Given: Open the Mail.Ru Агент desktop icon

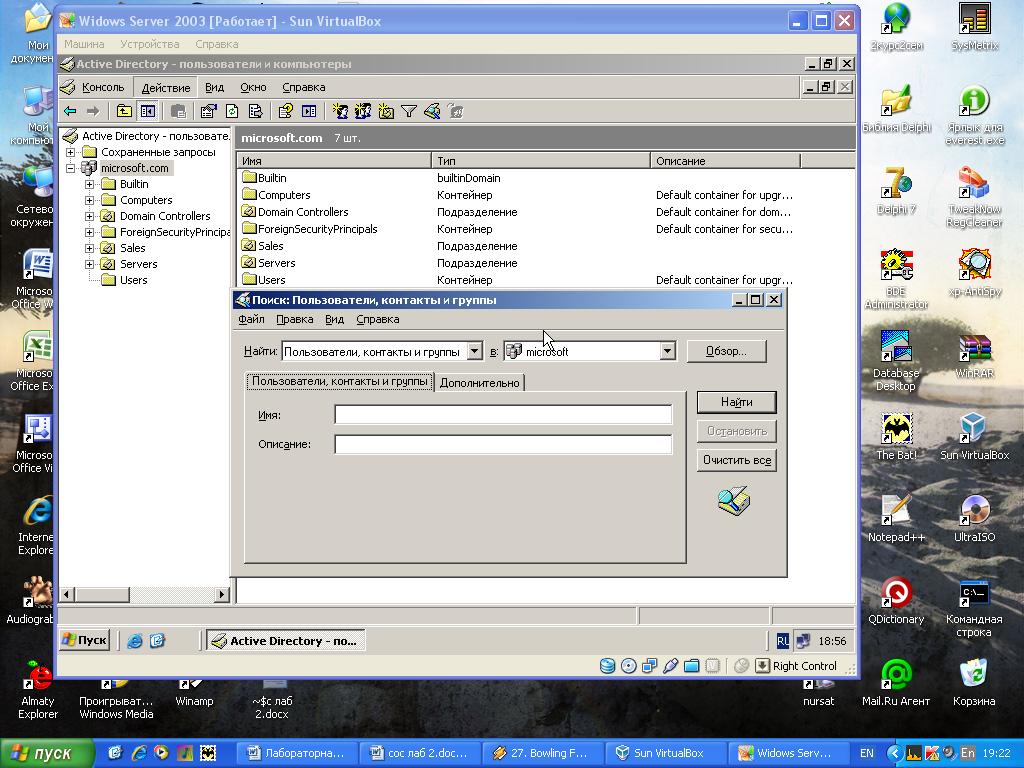Looking at the screenshot, I should [x=896, y=682].
